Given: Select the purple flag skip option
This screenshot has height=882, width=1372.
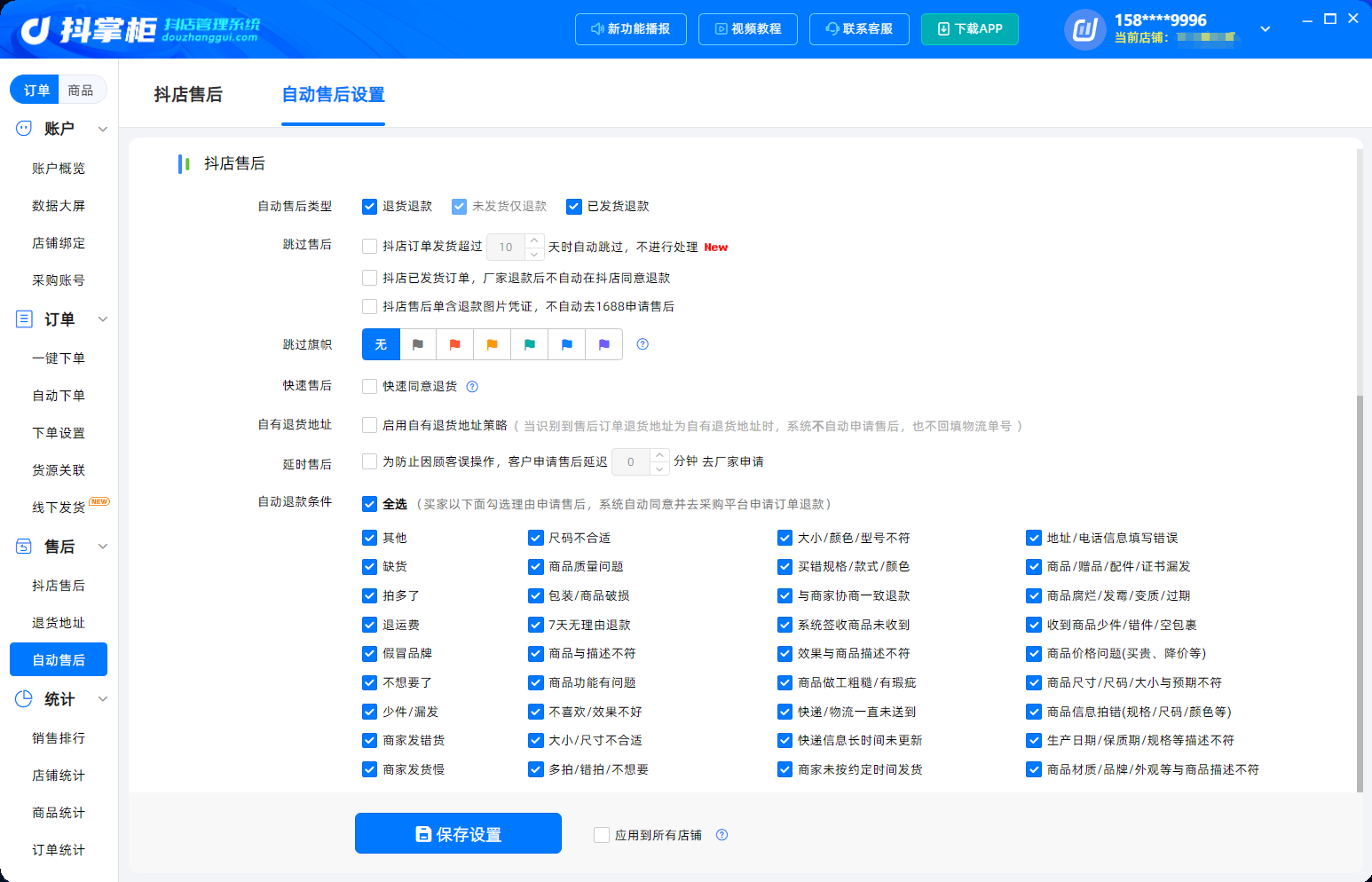Looking at the screenshot, I should click(604, 344).
